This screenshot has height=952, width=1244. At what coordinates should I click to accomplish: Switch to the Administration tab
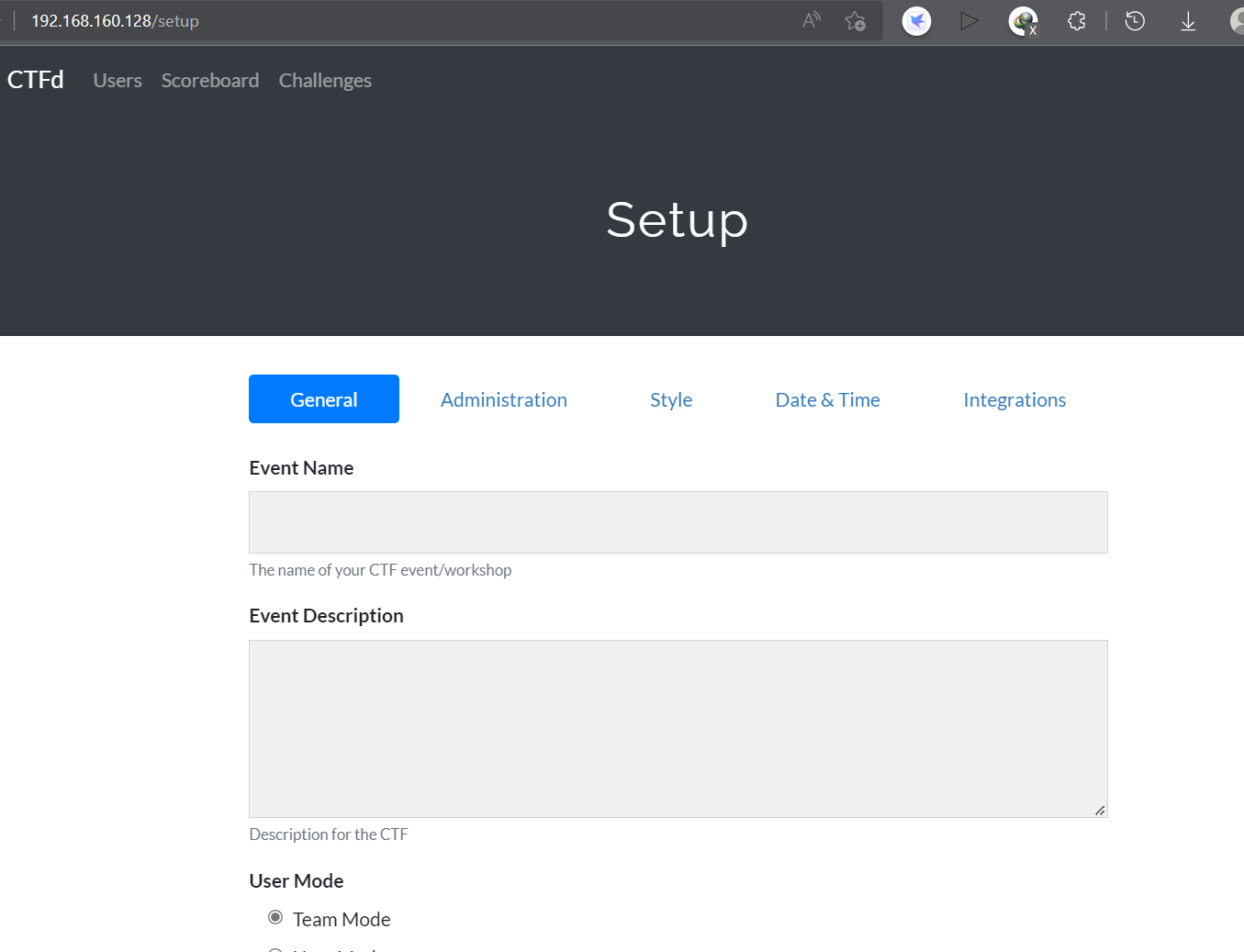(x=503, y=399)
